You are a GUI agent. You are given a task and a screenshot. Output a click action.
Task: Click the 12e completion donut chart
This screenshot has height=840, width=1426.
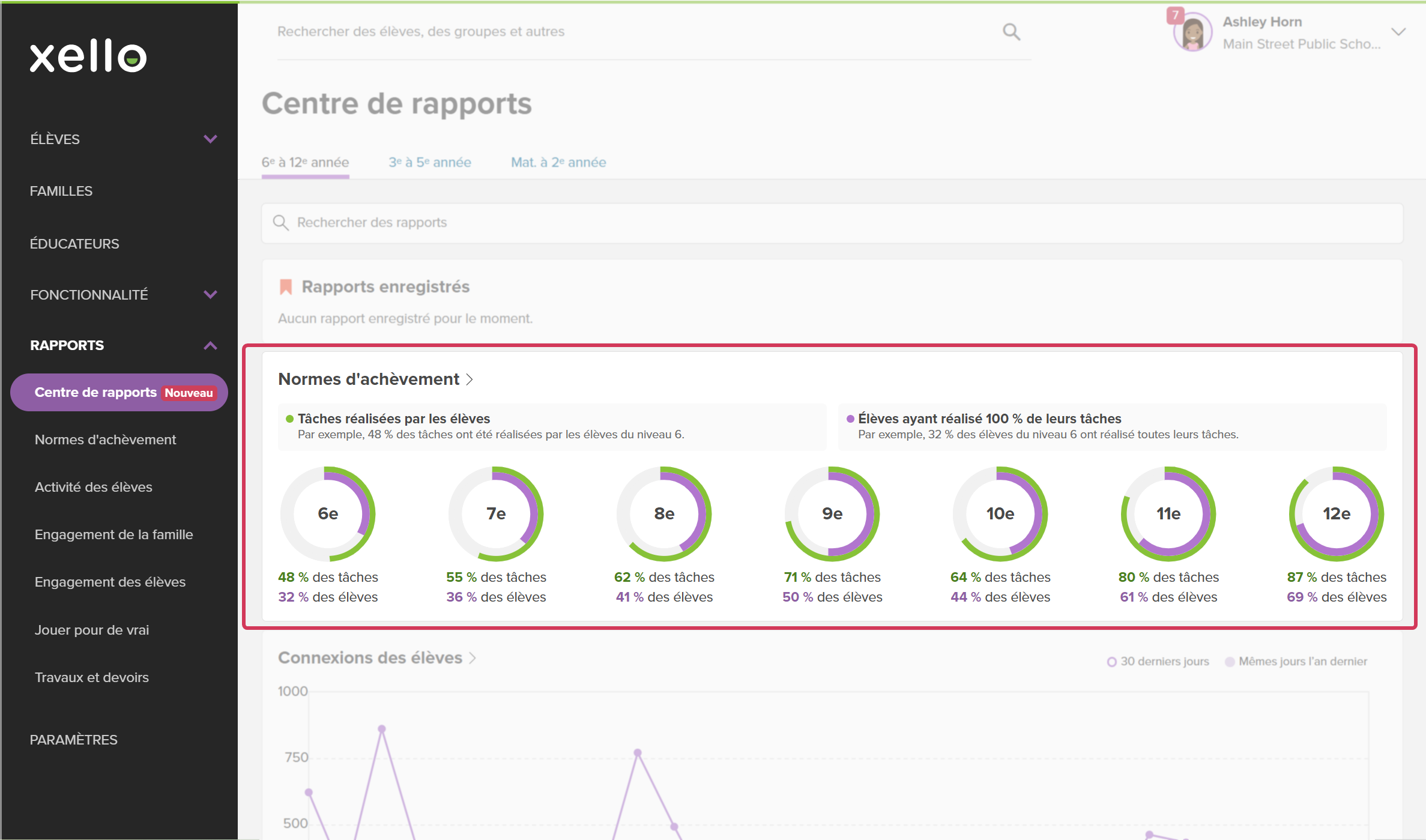[1337, 514]
